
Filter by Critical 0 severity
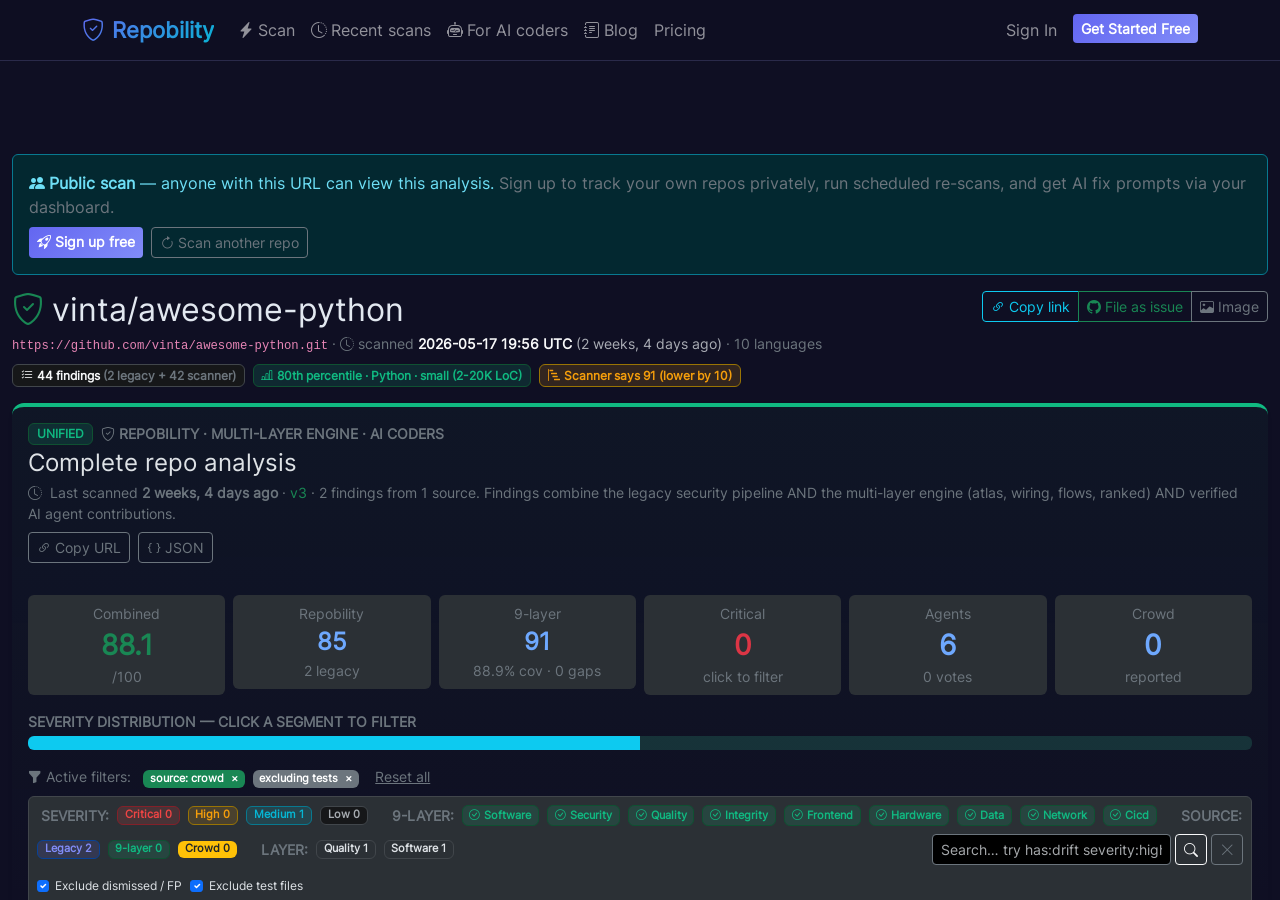(x=148, y=815)
